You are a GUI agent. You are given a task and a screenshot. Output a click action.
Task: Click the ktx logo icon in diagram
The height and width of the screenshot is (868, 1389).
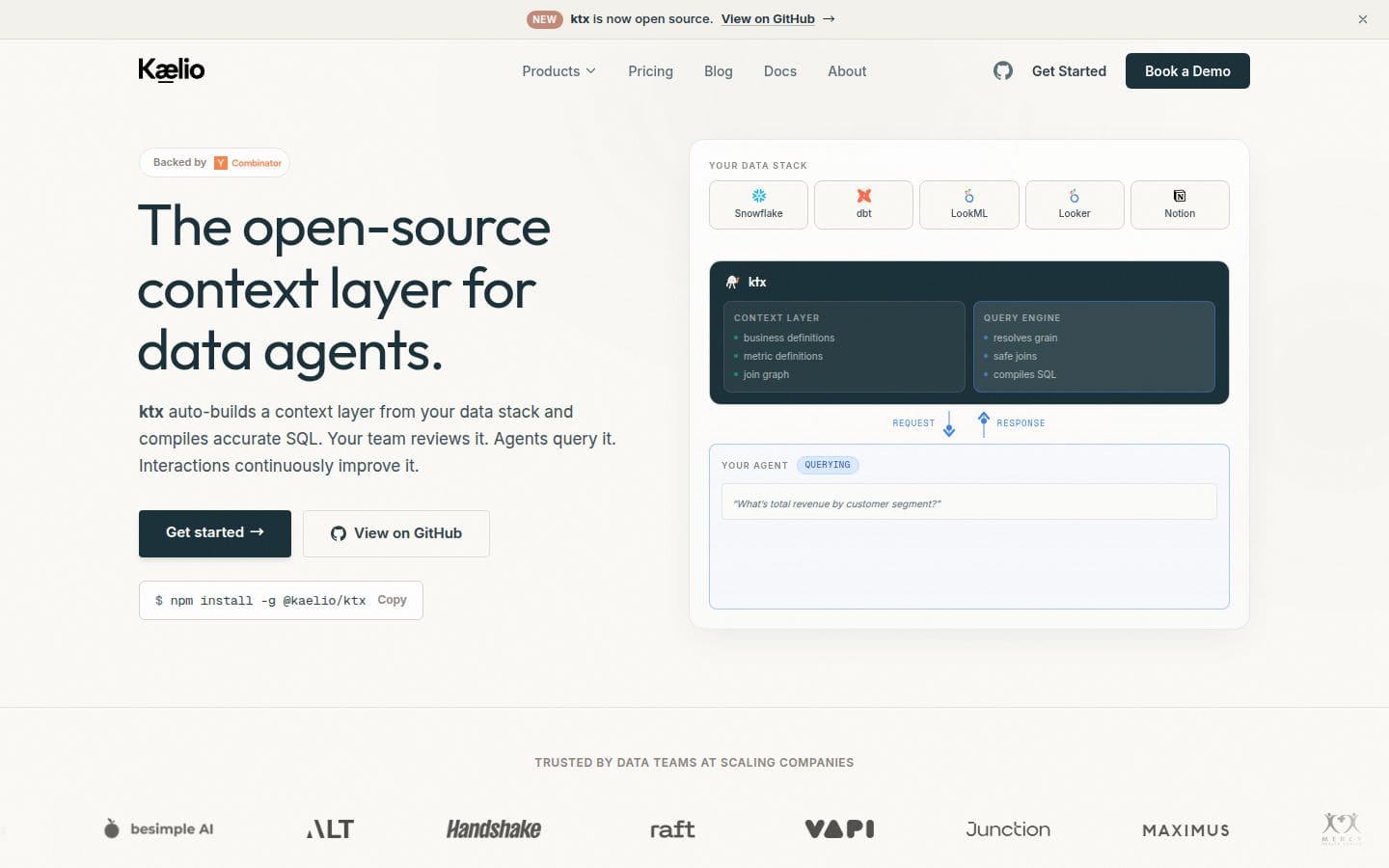732,282
